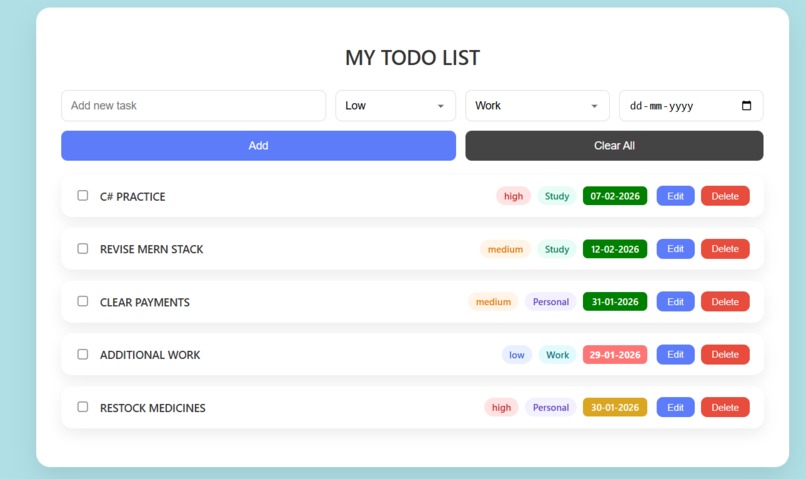Click the RESTOCK MEDICINES task title
Viewport: 806px width, 479px height.
coord(153,408)
